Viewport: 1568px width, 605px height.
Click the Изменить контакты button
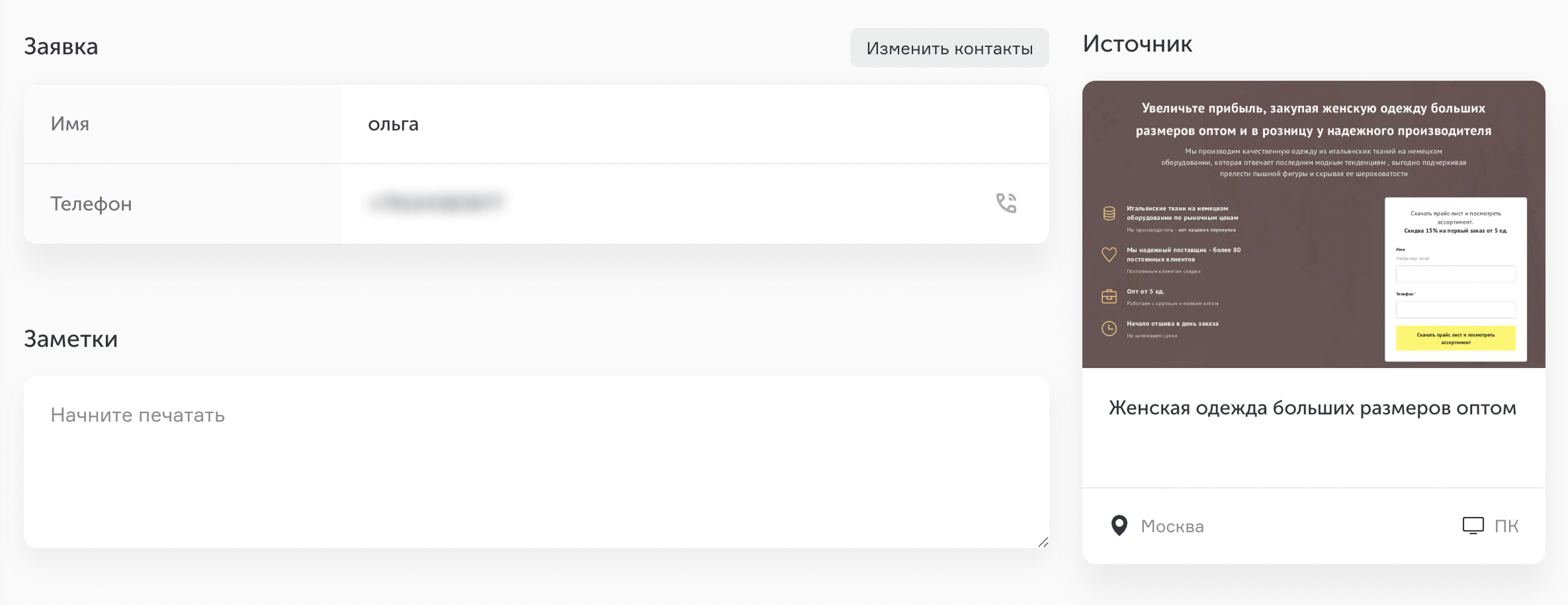pyautogui.click(x=949, y=48)
